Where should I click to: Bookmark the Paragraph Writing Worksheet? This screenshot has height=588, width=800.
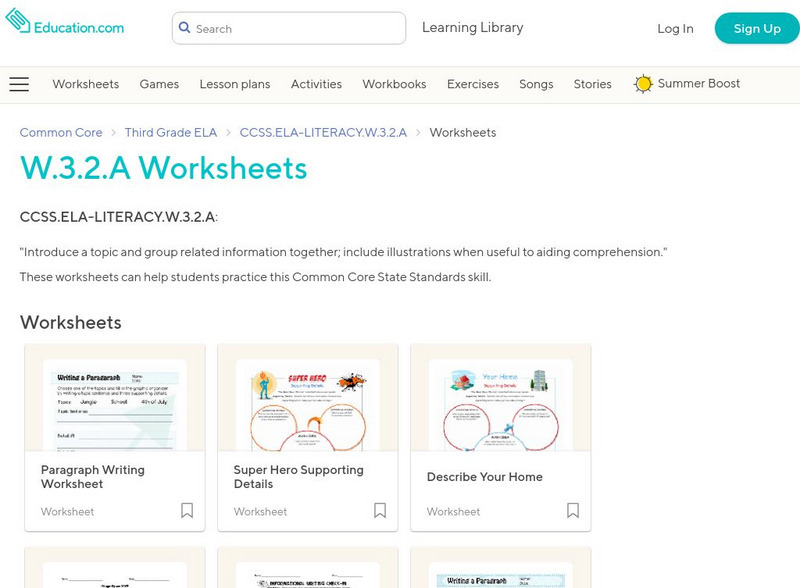click(187, 510)
